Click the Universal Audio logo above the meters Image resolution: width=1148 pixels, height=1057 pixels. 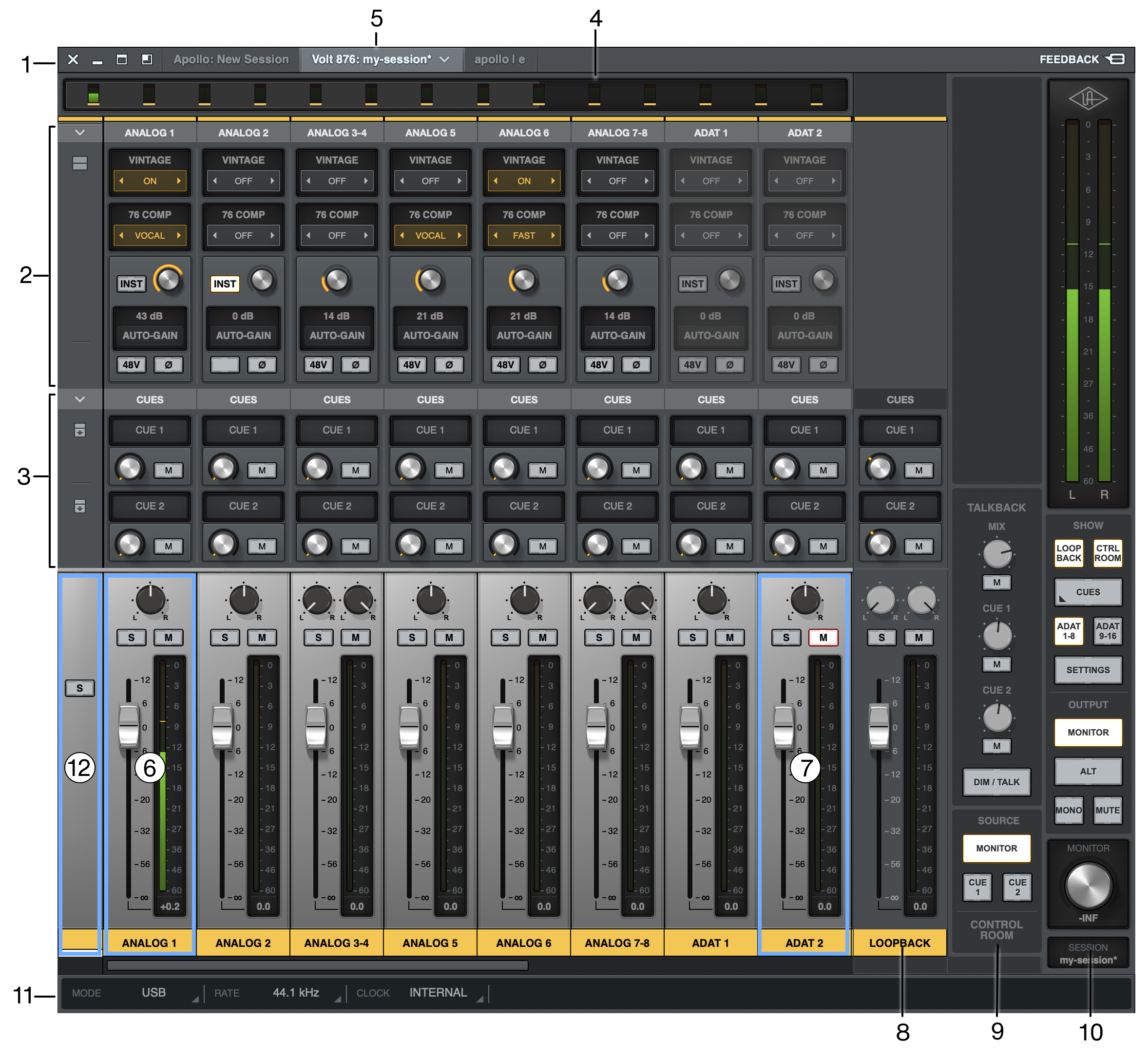(x=1088, y=99)
